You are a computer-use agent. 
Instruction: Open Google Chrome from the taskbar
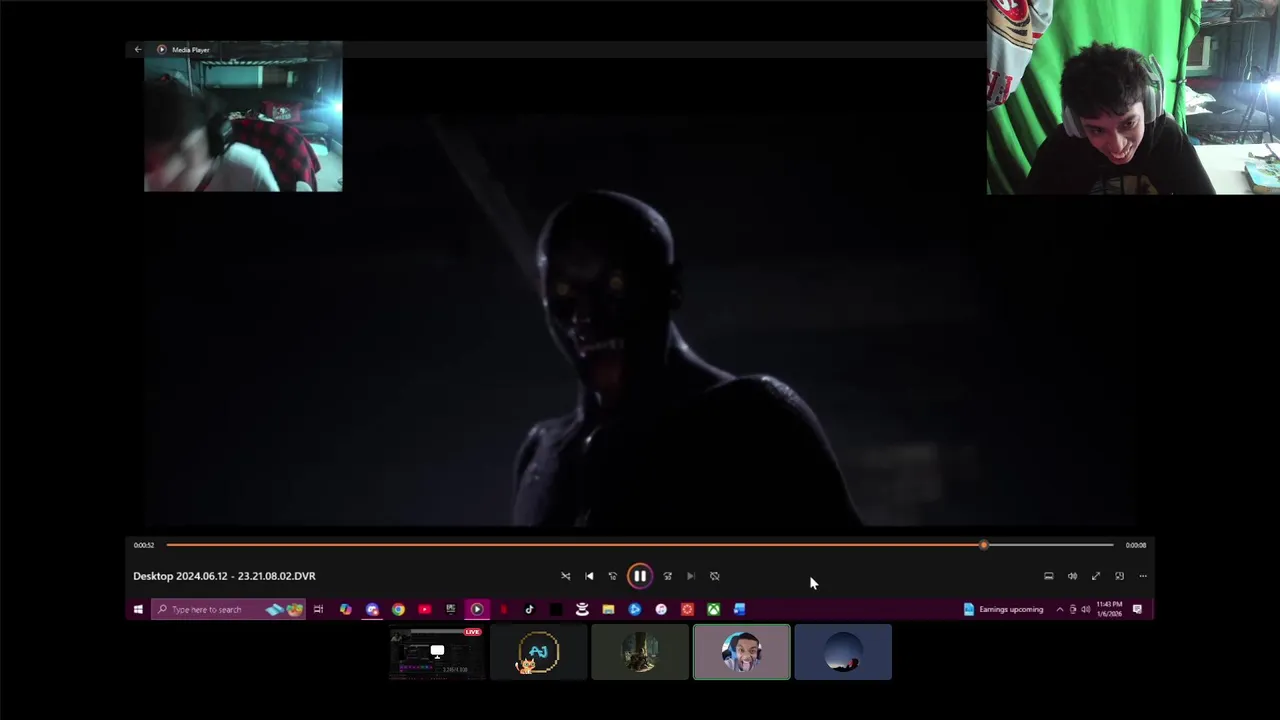398,609
